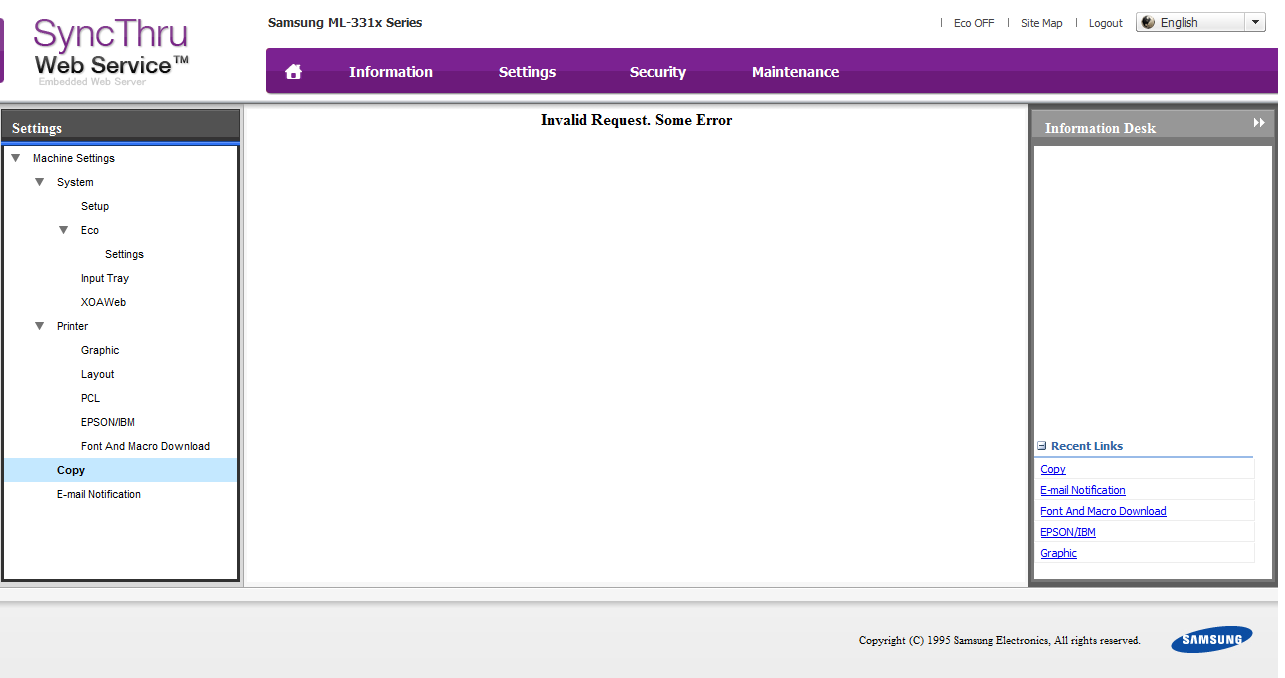The image size is (1285, 678).
Task: Select E-mail Notification in settings tree
Action: point(99,494)
